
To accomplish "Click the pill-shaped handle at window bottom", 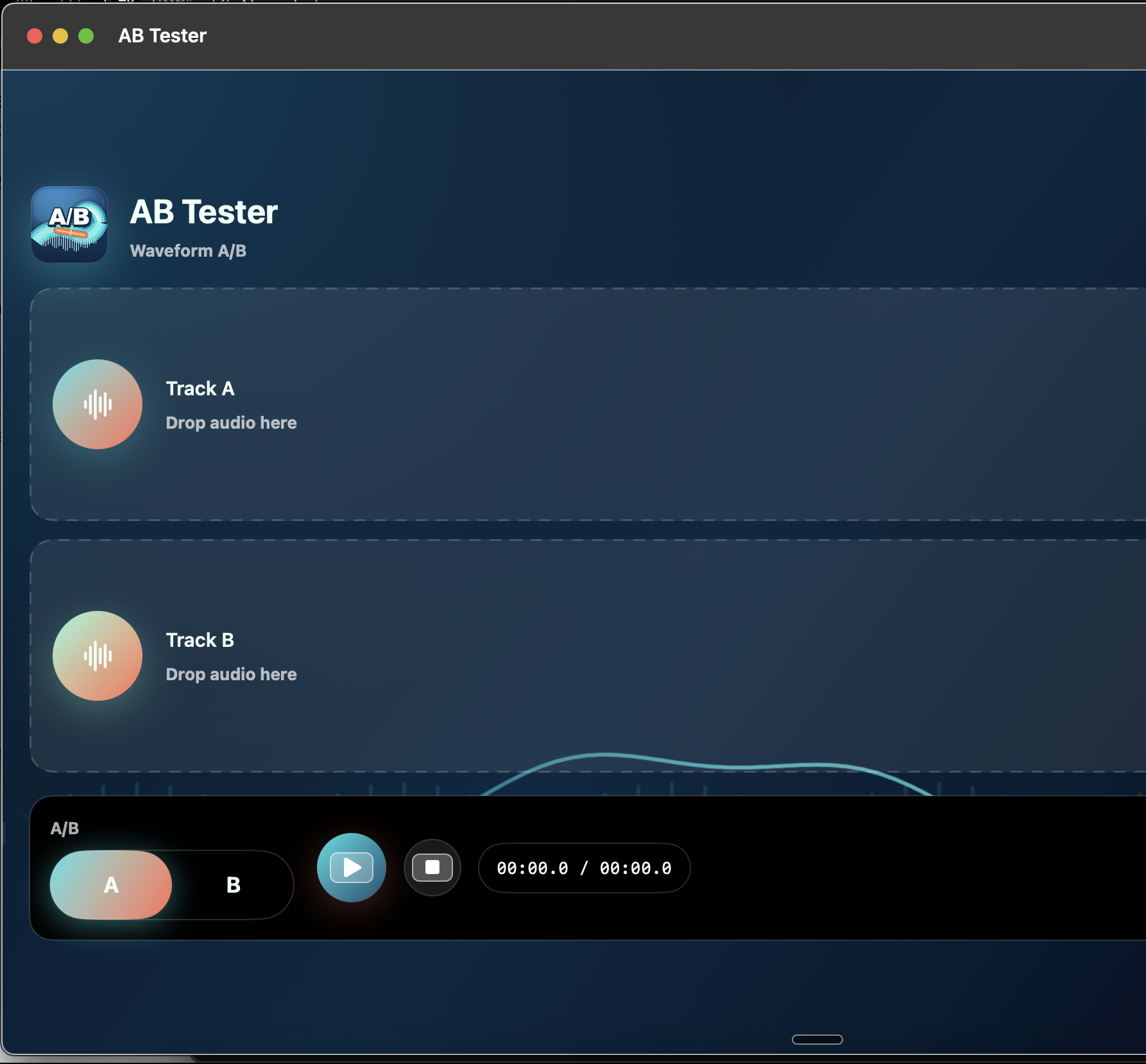I will click(x=817, y=1040).
